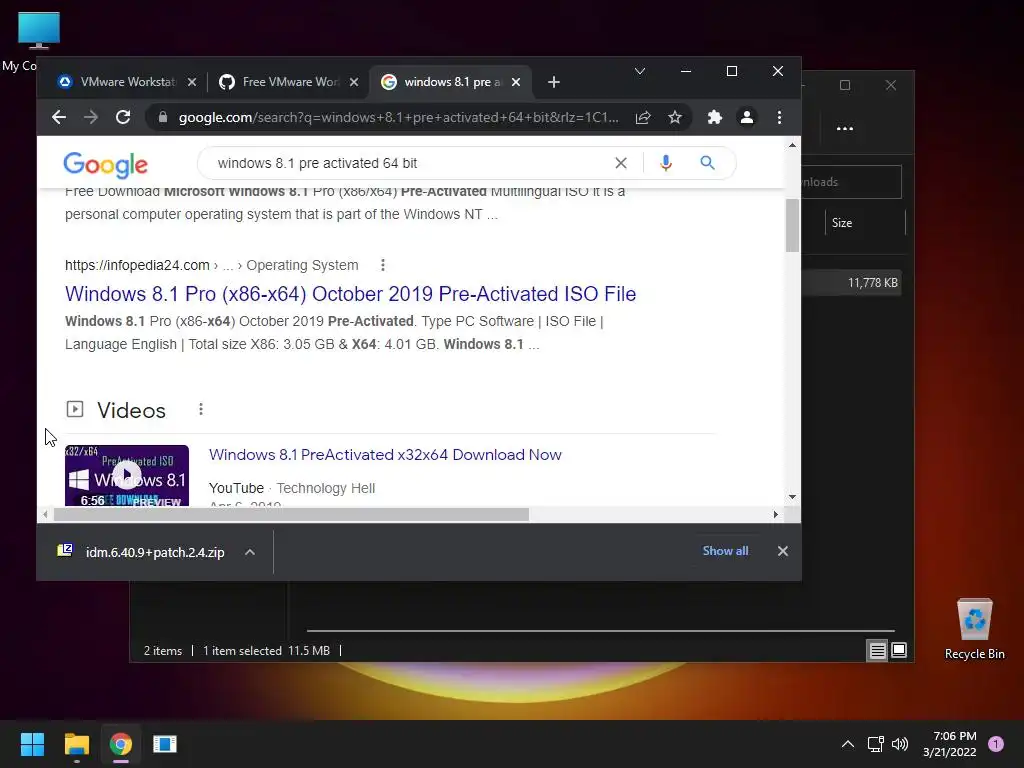Viewport: 1024px width, 768px height.
Task: Close the VMware Workstation tab
Action: [192, 82]
